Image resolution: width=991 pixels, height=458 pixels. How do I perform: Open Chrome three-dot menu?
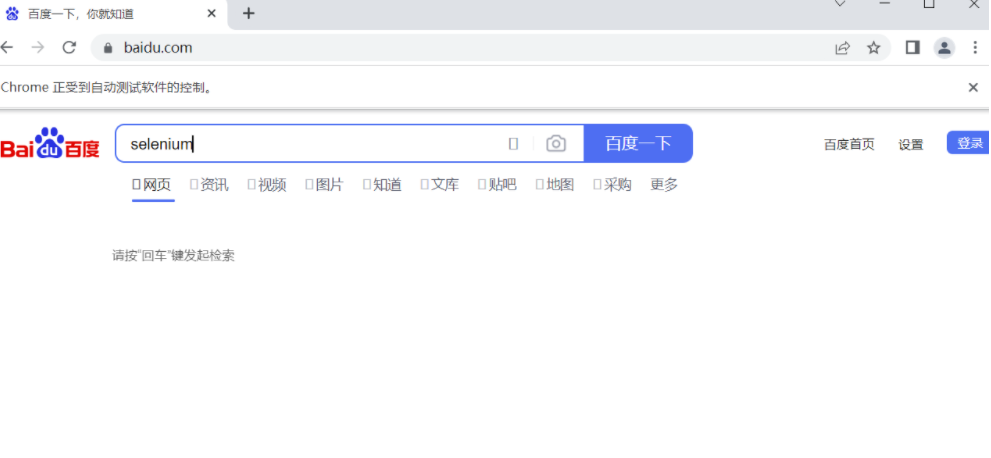point(975,48)
